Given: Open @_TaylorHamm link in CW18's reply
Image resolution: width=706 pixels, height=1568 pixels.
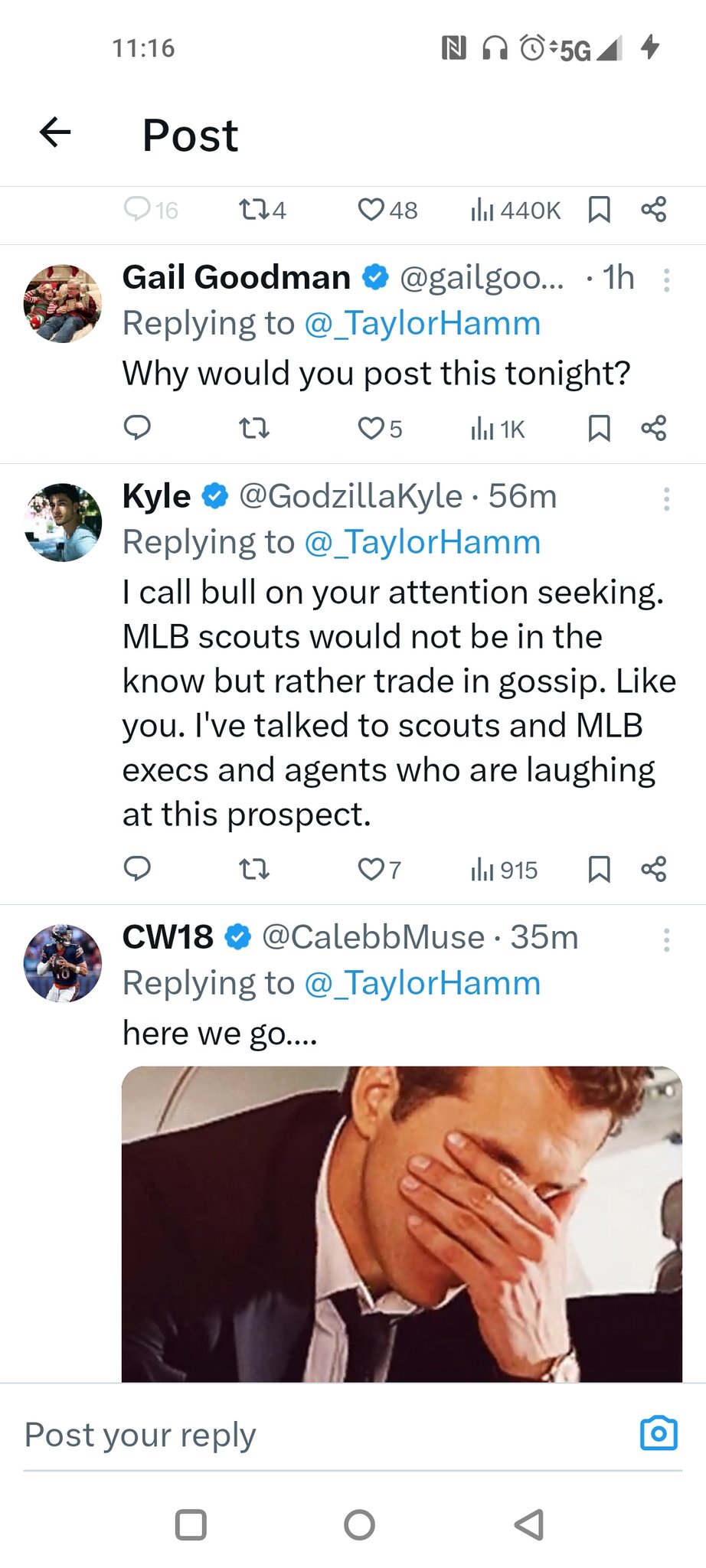Looking at the screenshot, I should [423, 983].
